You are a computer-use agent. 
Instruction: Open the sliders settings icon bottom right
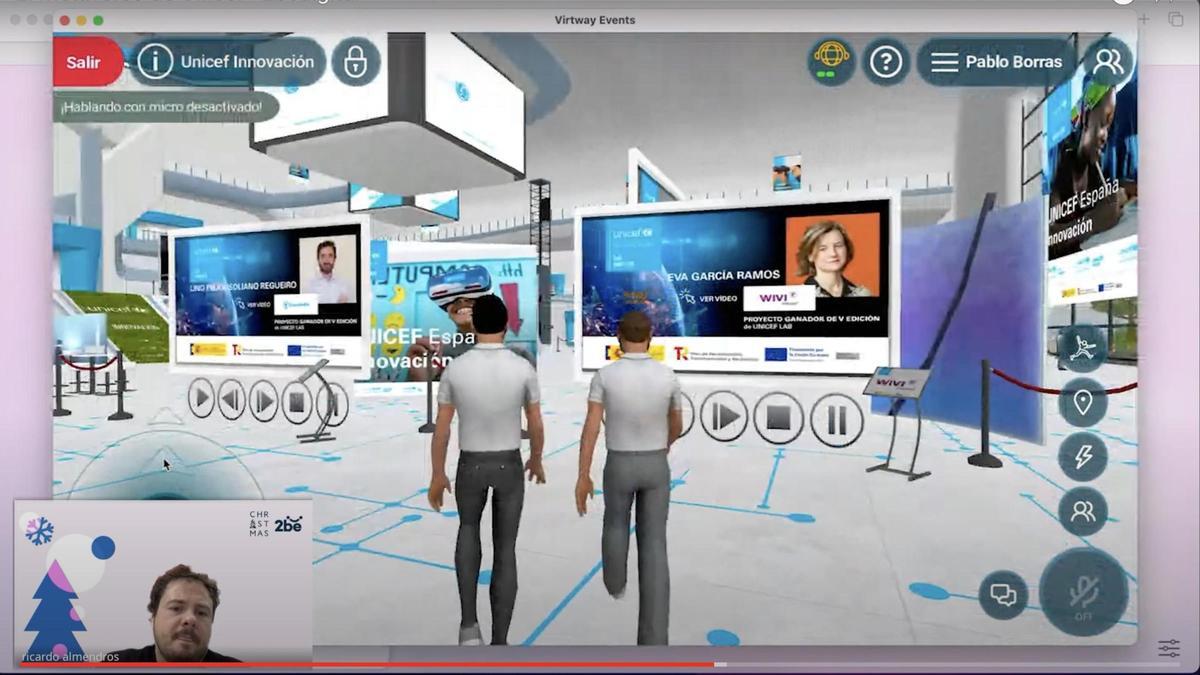tap(1168, 648)
